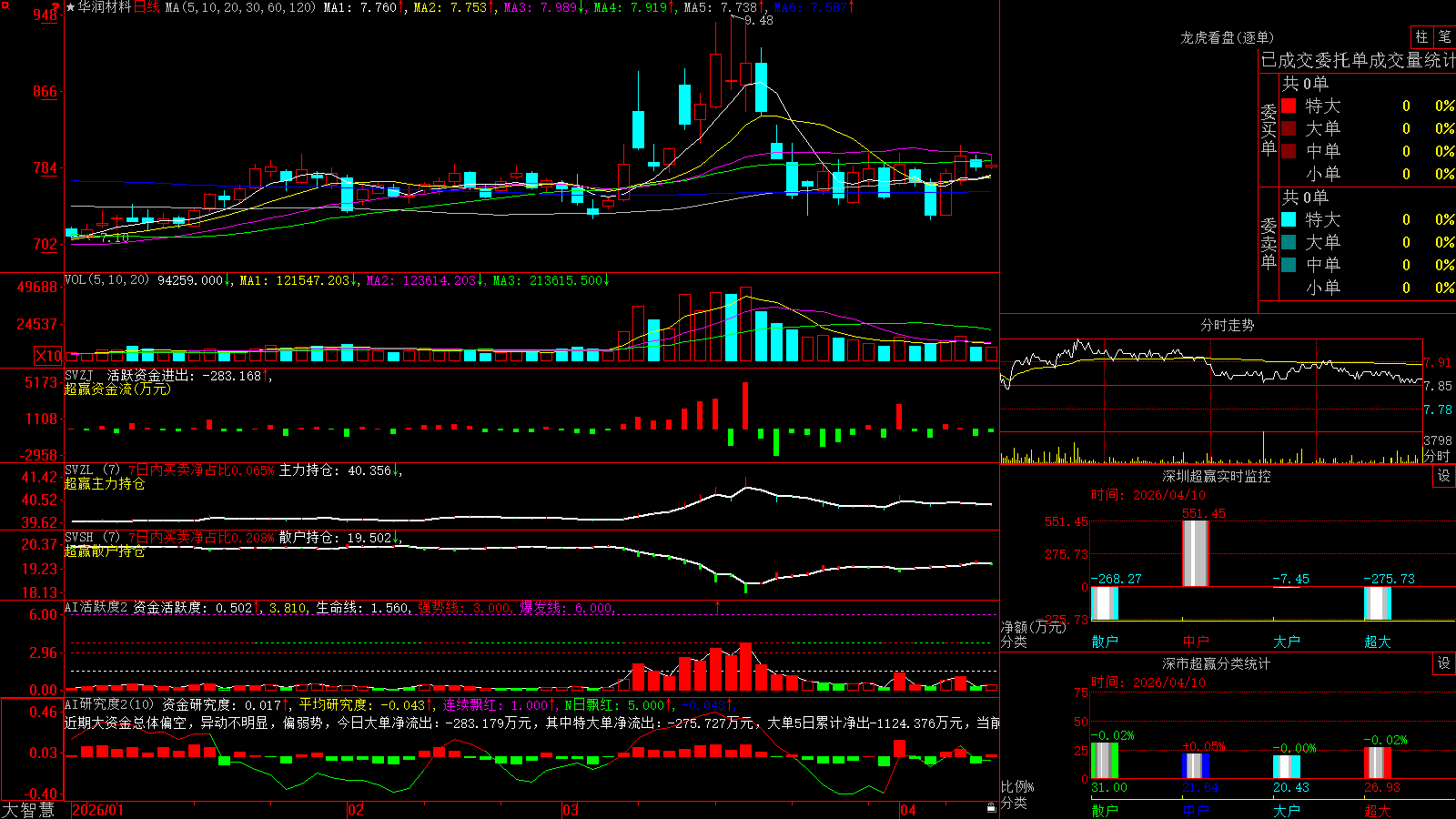Image resolution: width=1456 pixels, height=819 pixels.
Task: Click the teal 中单 swatch under 委卖单
Action: coord(1289,265)
